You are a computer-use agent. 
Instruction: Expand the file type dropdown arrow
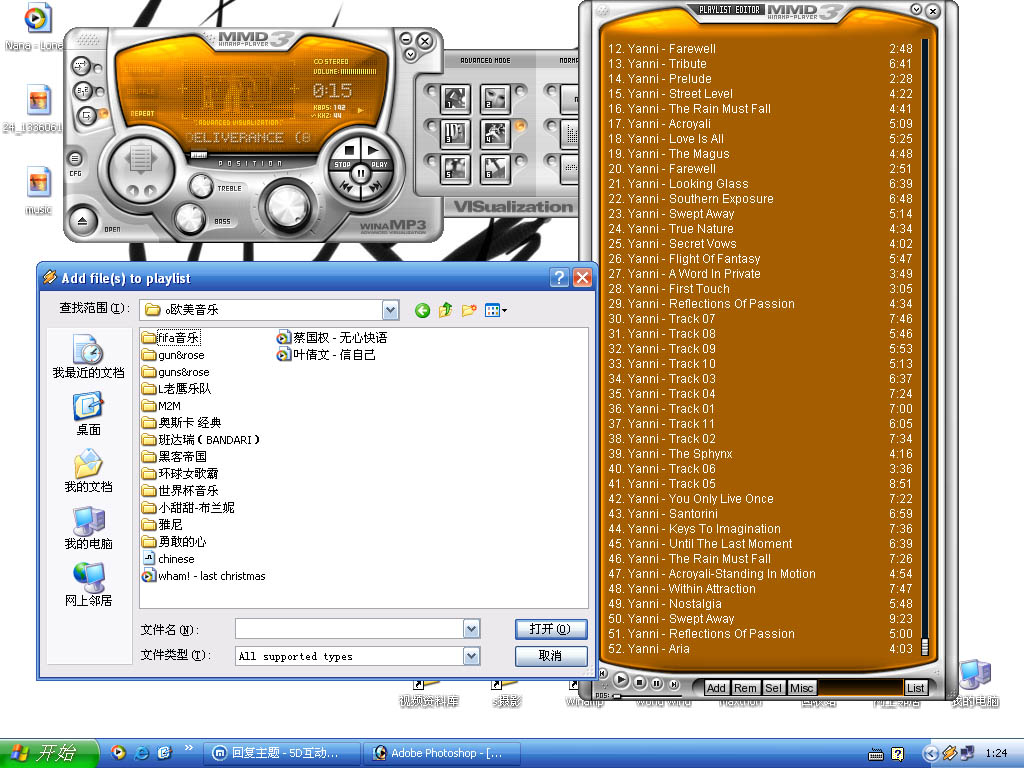(x=472, y=656)
